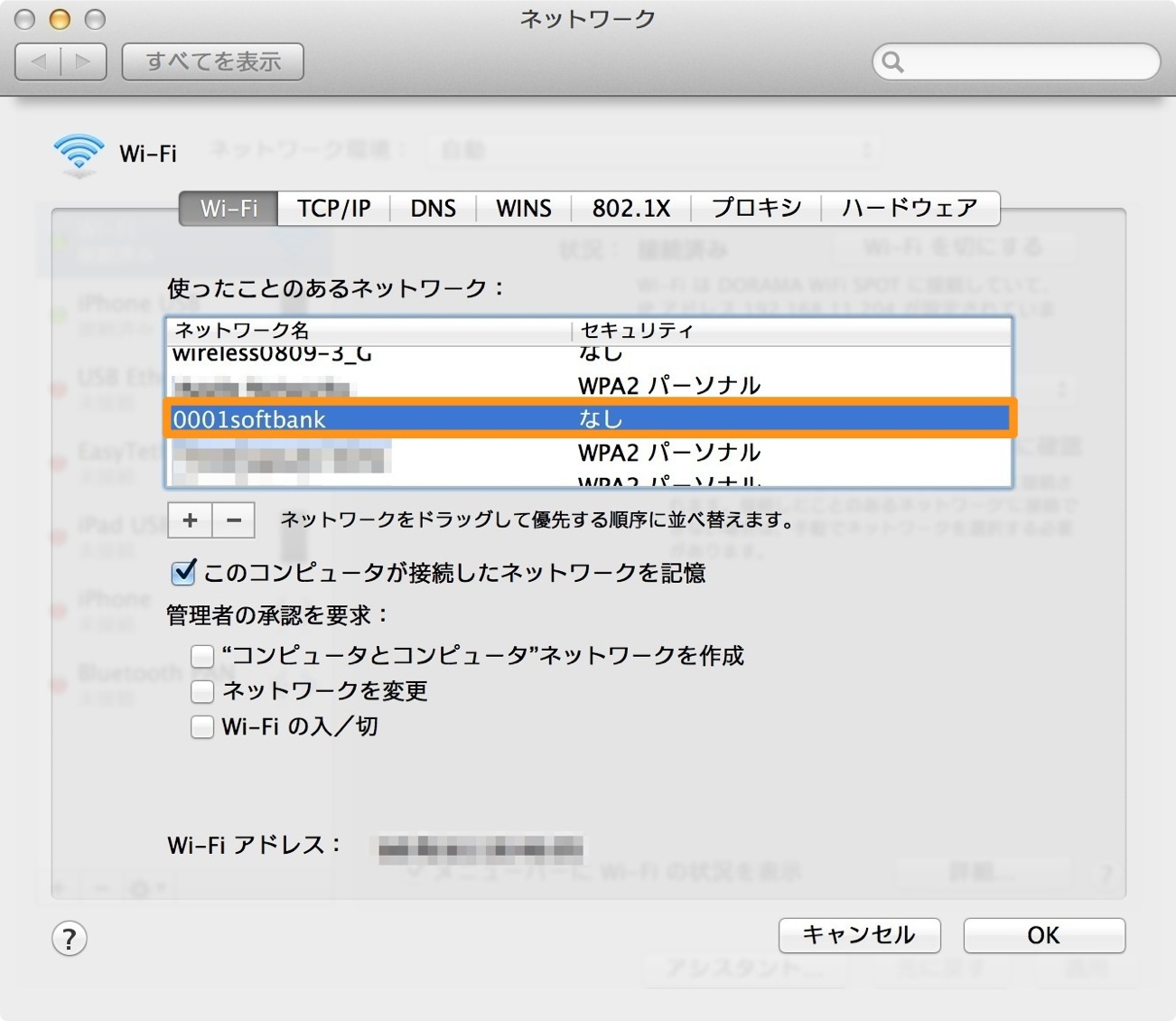This screenshot has height=1021, width=1176.
Task: Enable ネットワークを変更 checkbox
Action: point(202,691)
